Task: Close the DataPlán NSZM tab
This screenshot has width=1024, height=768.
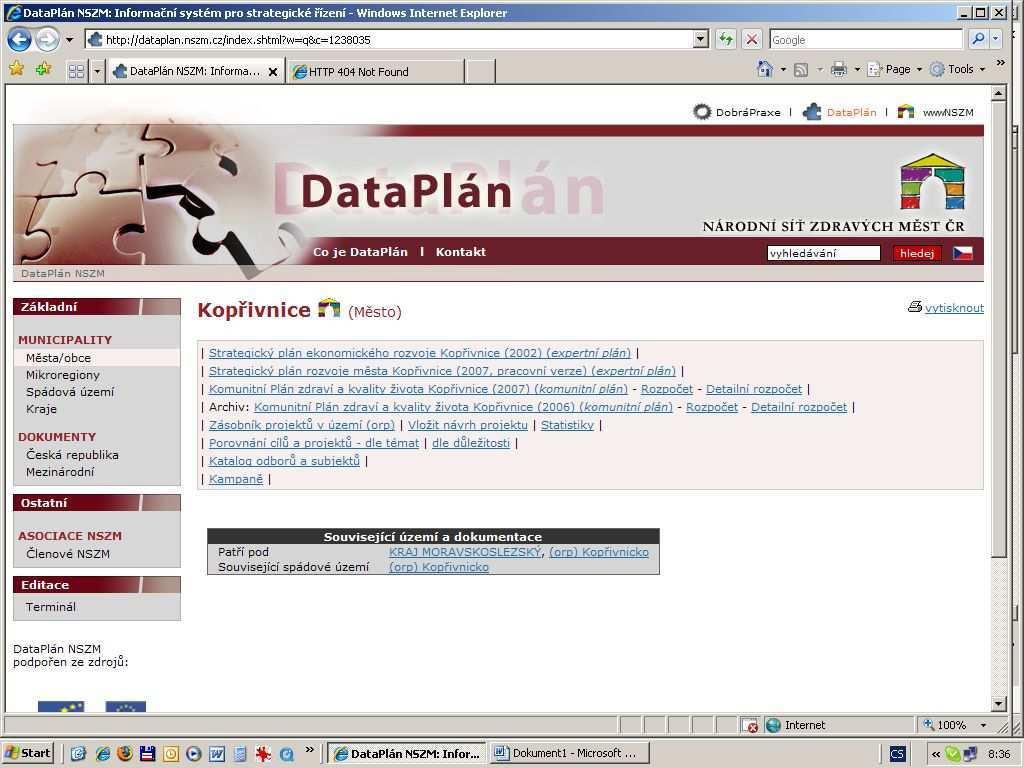Action: click(273, 72)
